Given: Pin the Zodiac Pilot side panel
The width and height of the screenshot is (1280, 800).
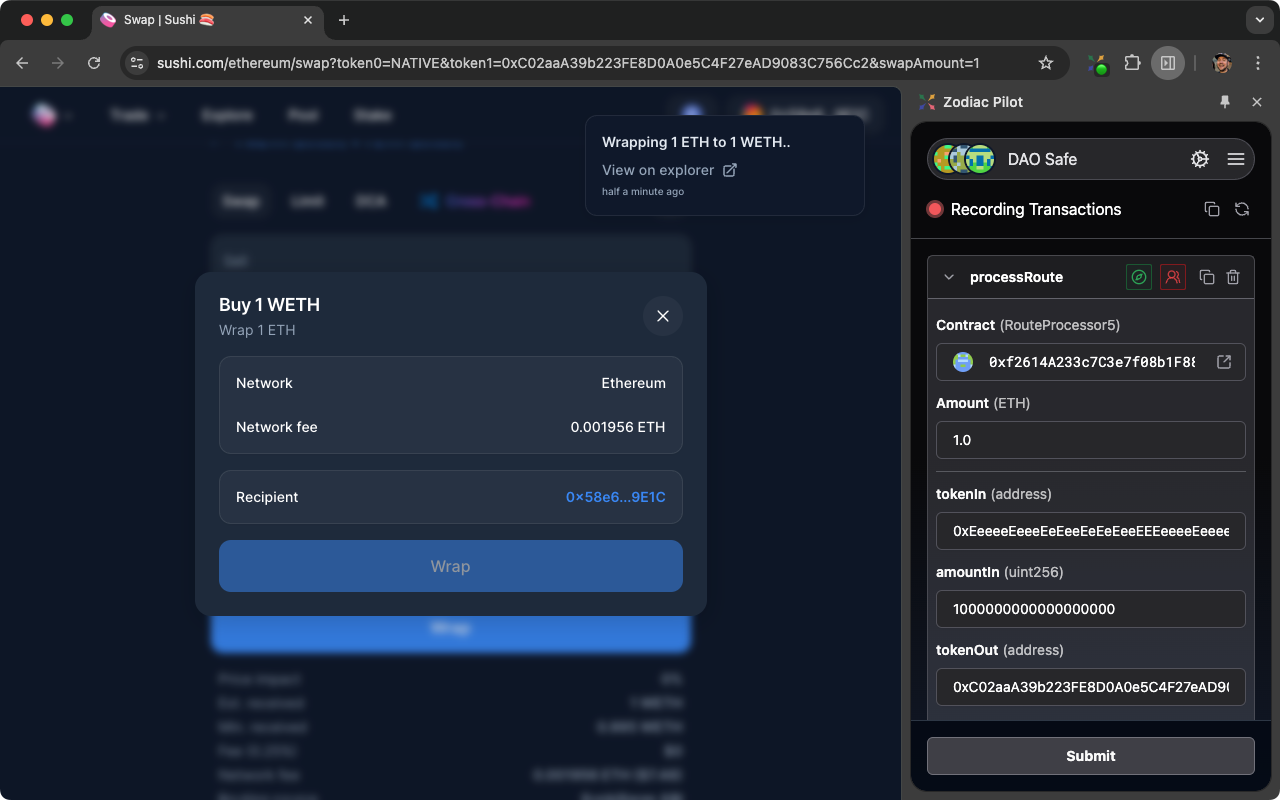Looking at the screenshot, I should tap(1225, 102).
